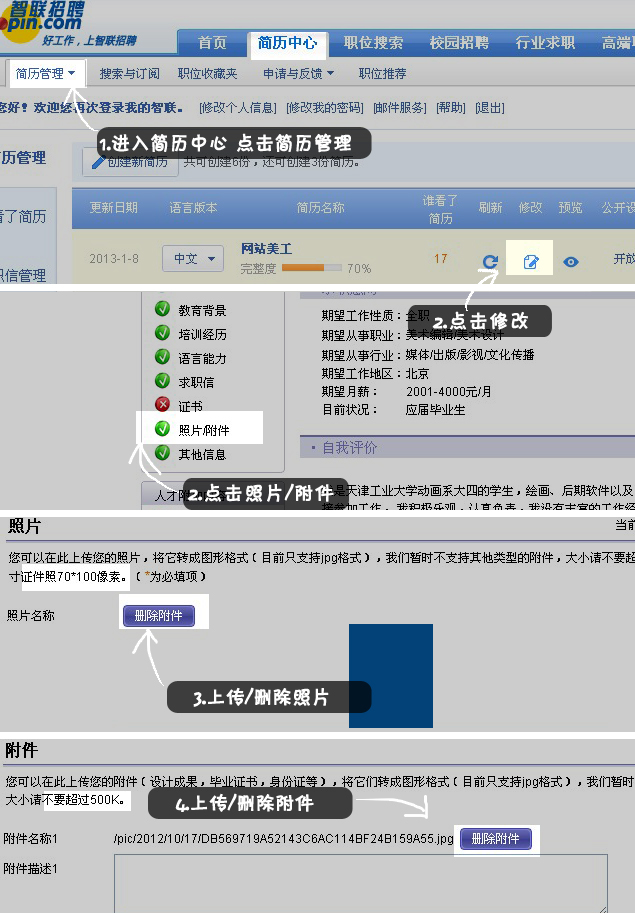Image resolution: width=635 pixels, height=913 pixels.
Task: Click the green check icon beside 照片/附件
Action: (x=162, y=429)
